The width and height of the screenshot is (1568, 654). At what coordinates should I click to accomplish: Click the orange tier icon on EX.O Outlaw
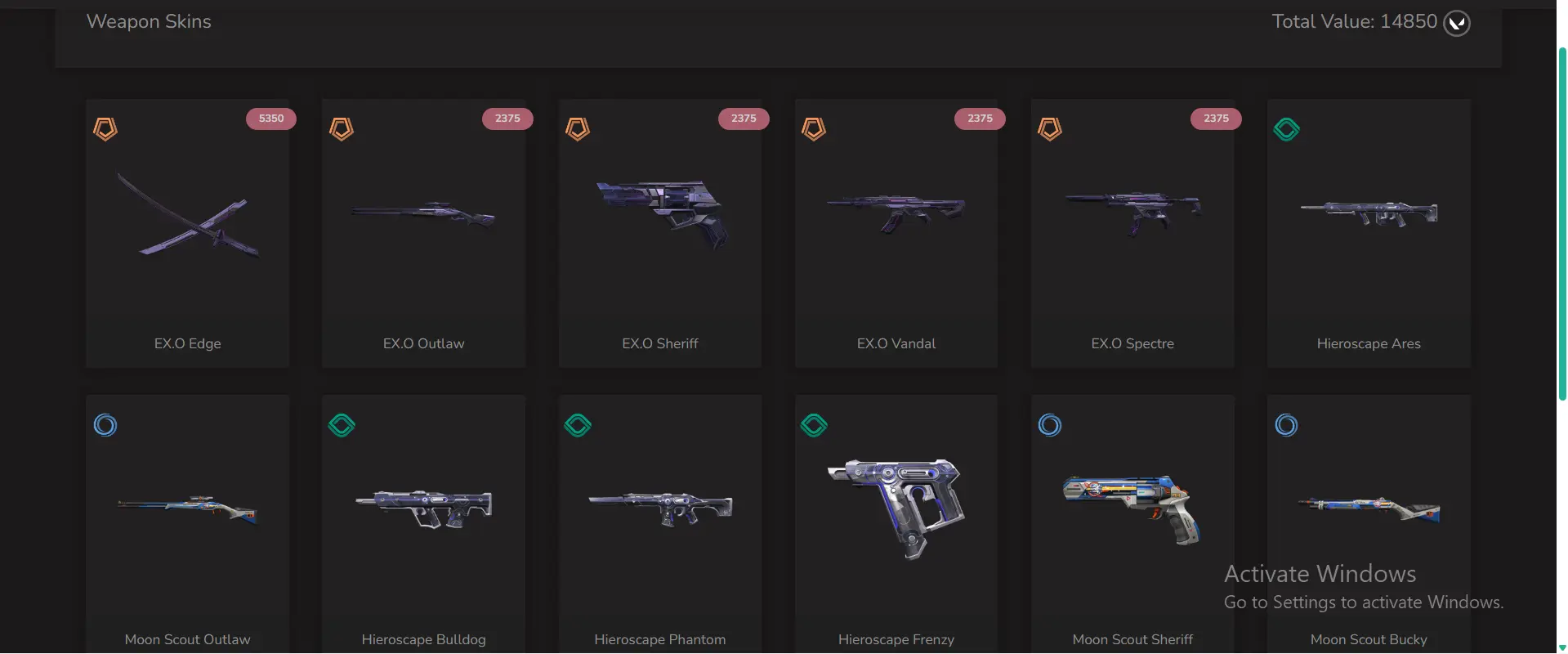point(342,129)
